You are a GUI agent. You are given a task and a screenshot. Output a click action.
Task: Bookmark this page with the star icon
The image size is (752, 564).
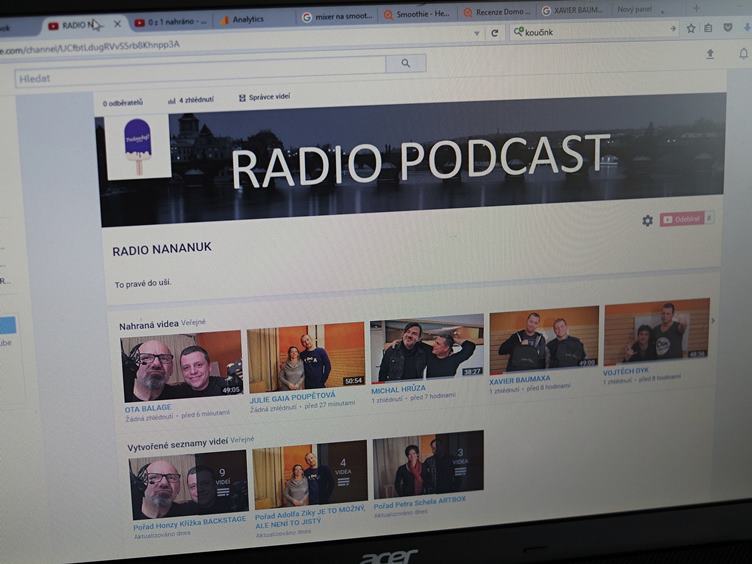tap(691, 29)
